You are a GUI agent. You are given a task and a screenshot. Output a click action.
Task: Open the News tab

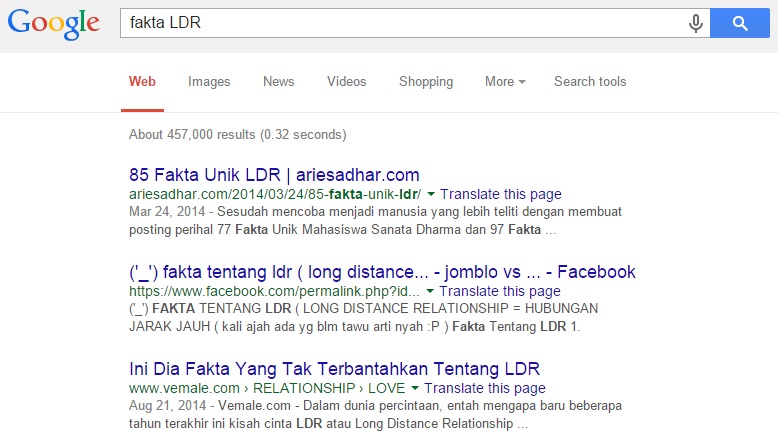click(x=278, y=82)
